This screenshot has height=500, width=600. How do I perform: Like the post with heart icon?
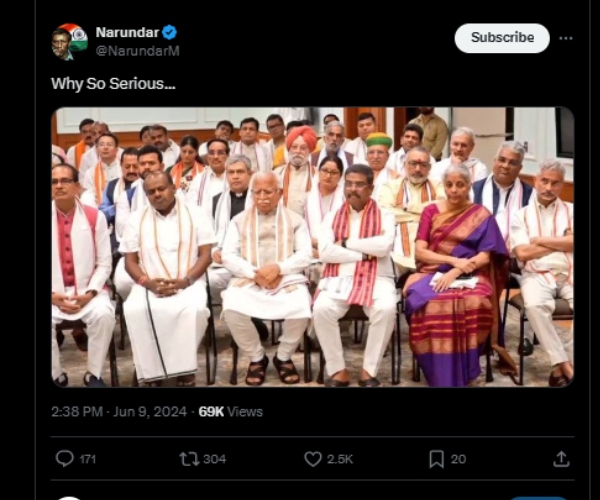[313, 459]
